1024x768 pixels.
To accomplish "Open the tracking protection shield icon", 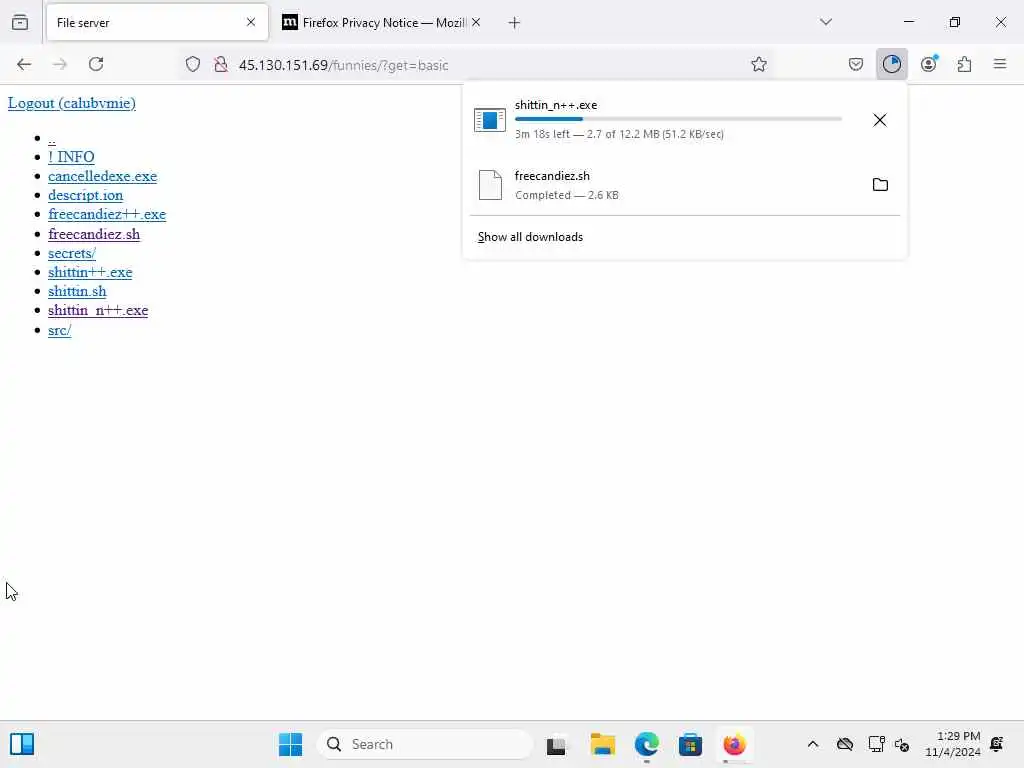I will (193, 64).
